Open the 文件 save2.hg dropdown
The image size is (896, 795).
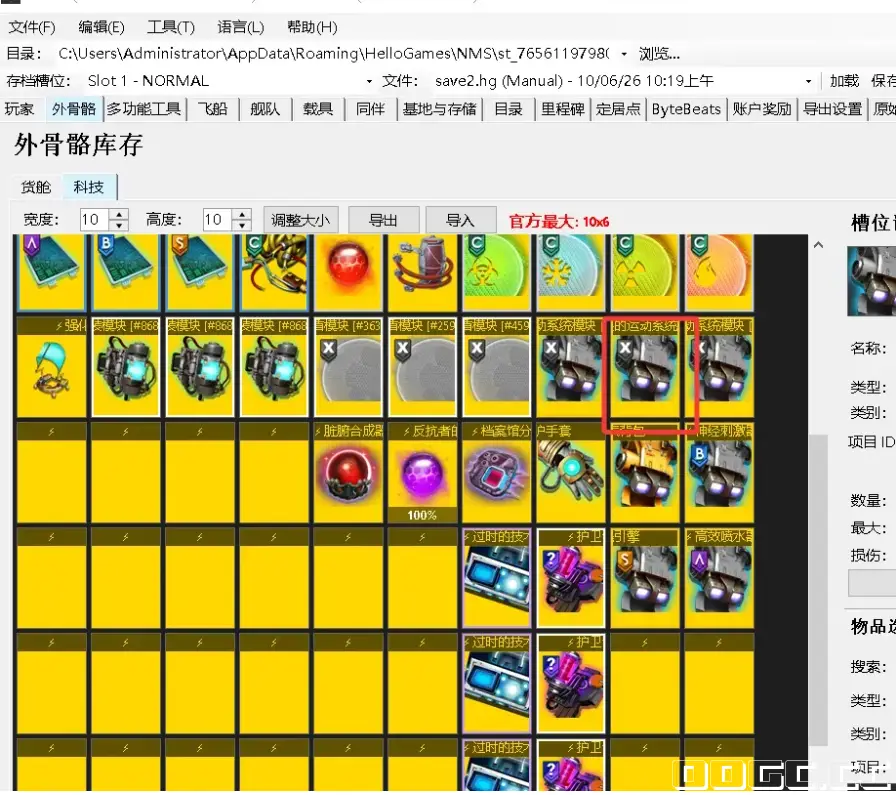[808, 81]
